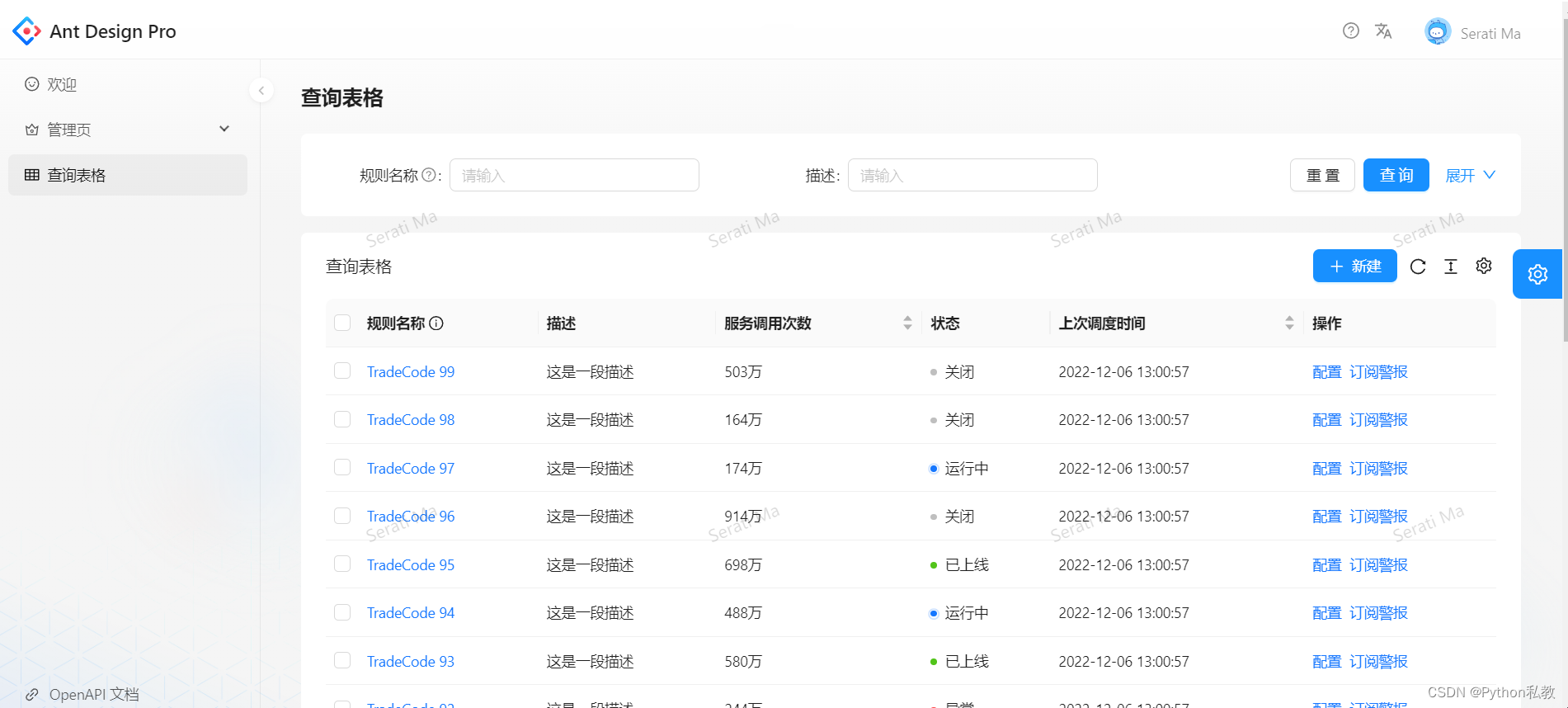Viewport: 1568px width, 708px height.
Task: Sort by 上次调度时间 column
Action: click(1289, 323)
